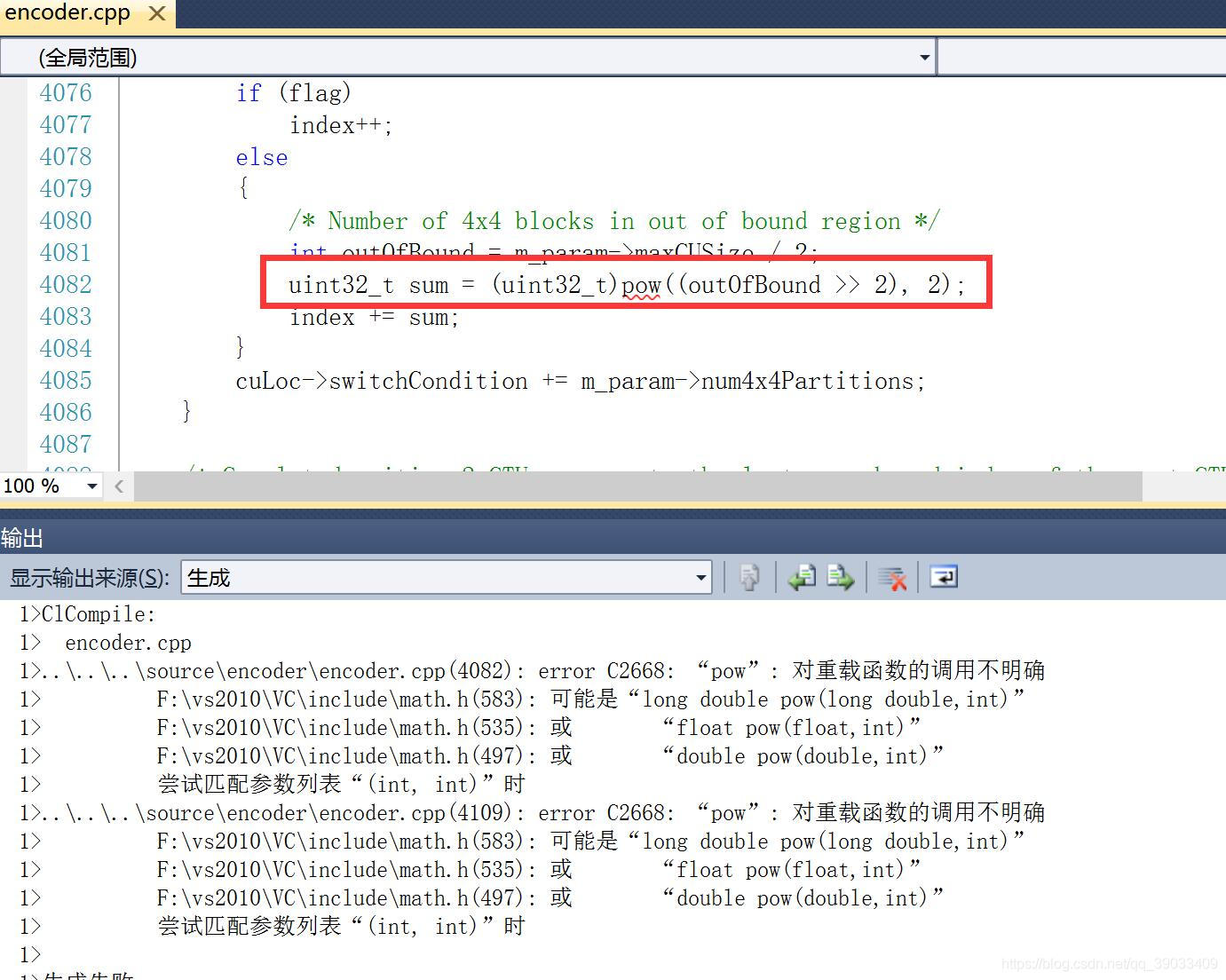1226x980 pixels.
Task: Click the underlined pow call
Action: click(640, 285)
